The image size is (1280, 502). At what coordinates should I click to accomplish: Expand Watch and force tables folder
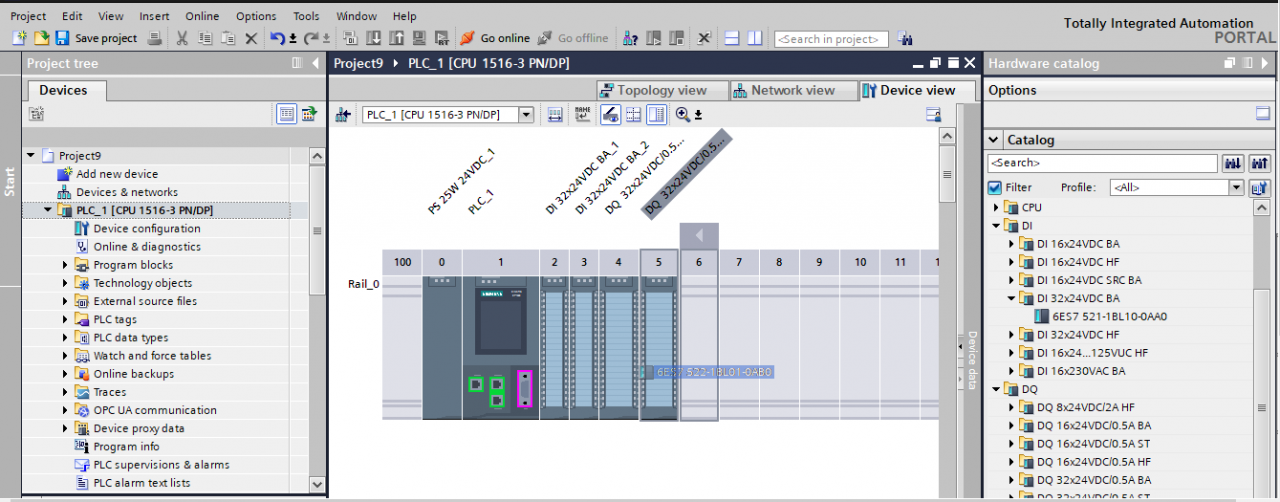coord(66,356)
